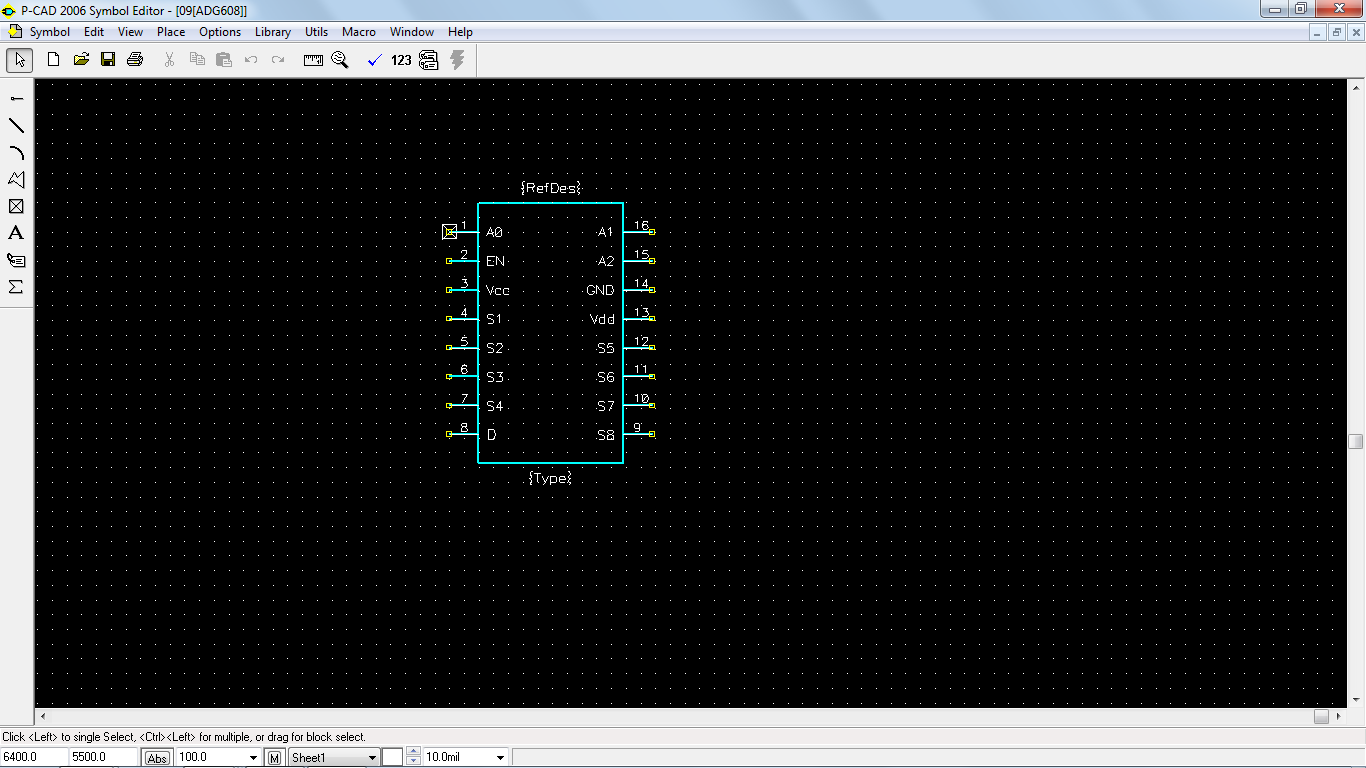1366x768 pixels.
Task: Increase line width with up stepper
Action: (414, 753)
